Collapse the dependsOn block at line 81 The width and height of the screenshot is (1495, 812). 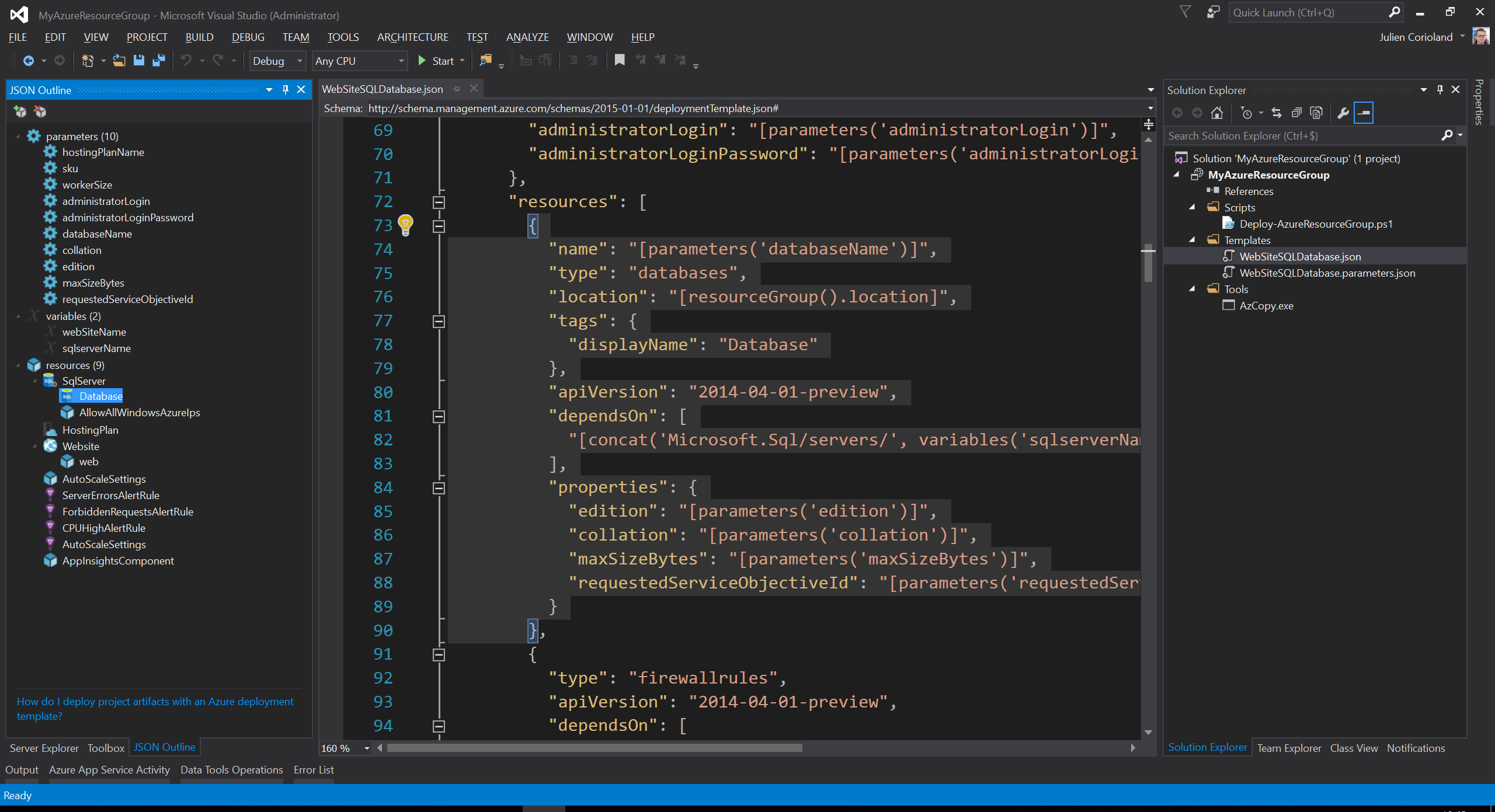tap(439, 417)
